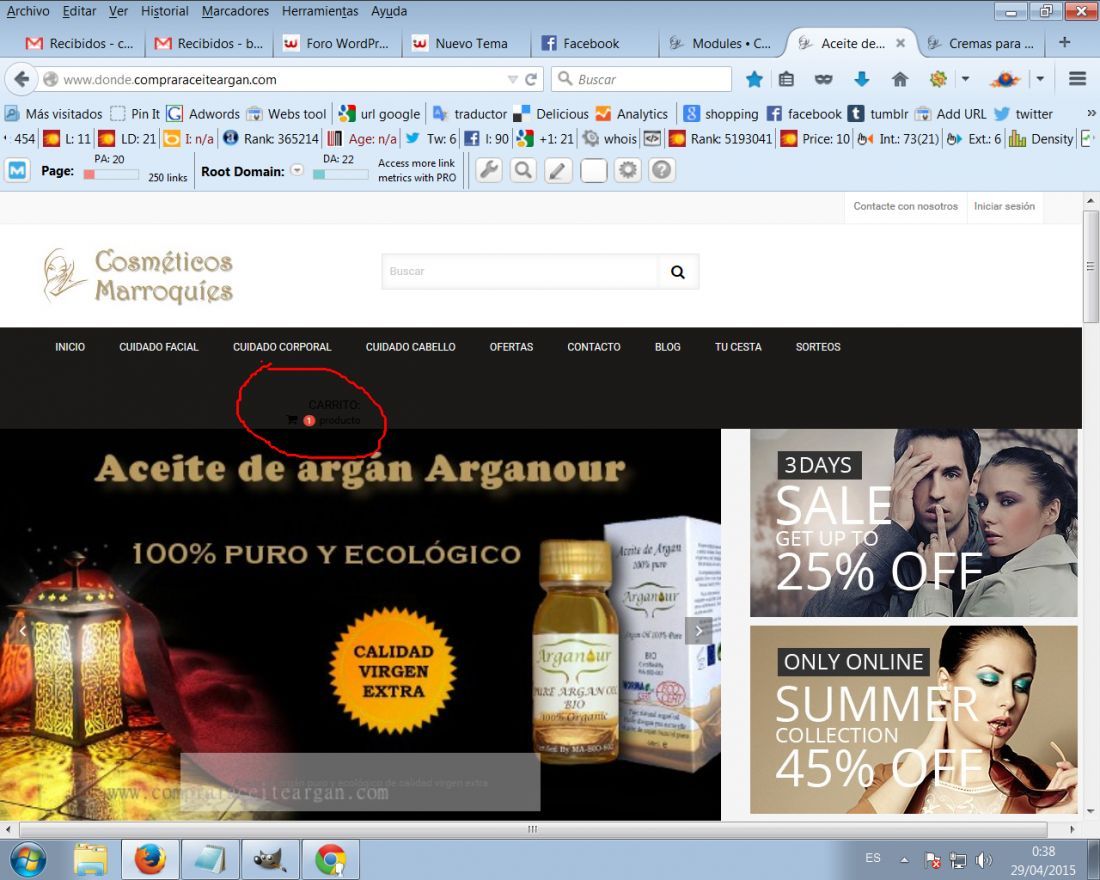Click the whois SEO toolbar item

(612, 139)
